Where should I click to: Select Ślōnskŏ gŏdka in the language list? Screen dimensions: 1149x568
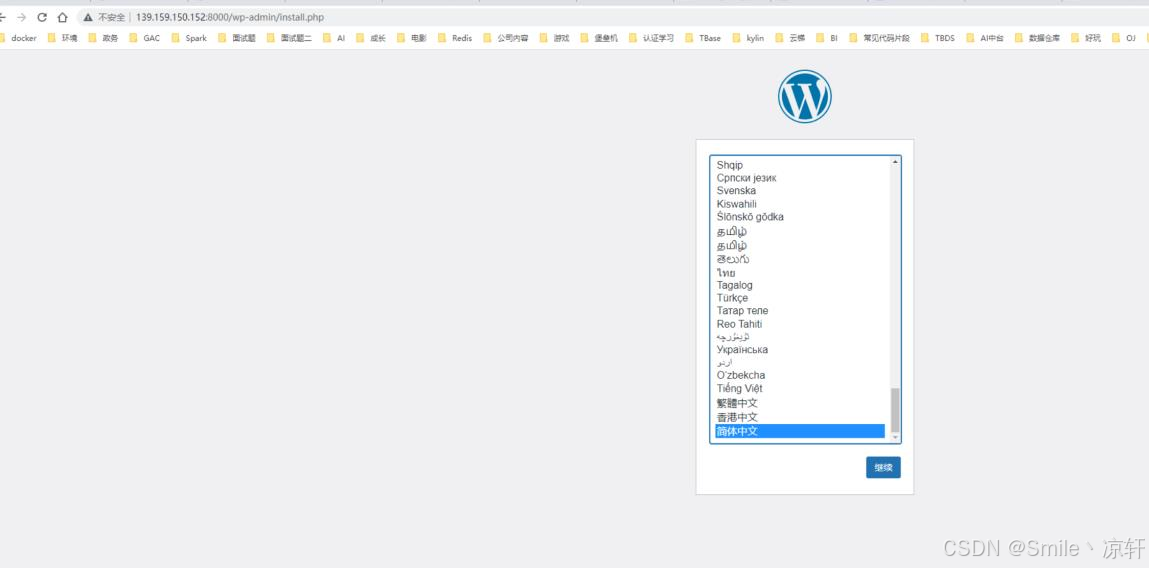coord(800,217)
